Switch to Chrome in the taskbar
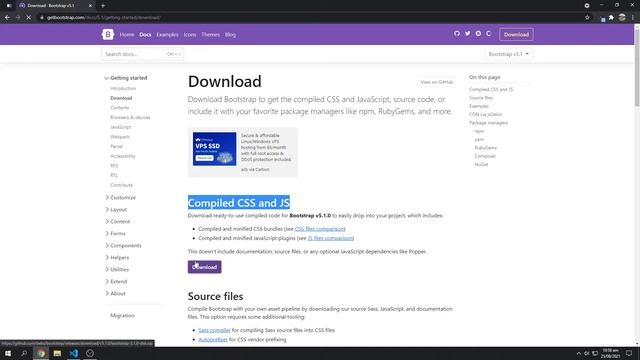Image resolution: width=640 pixels, height=360 pixels. (x=41, y=353)
